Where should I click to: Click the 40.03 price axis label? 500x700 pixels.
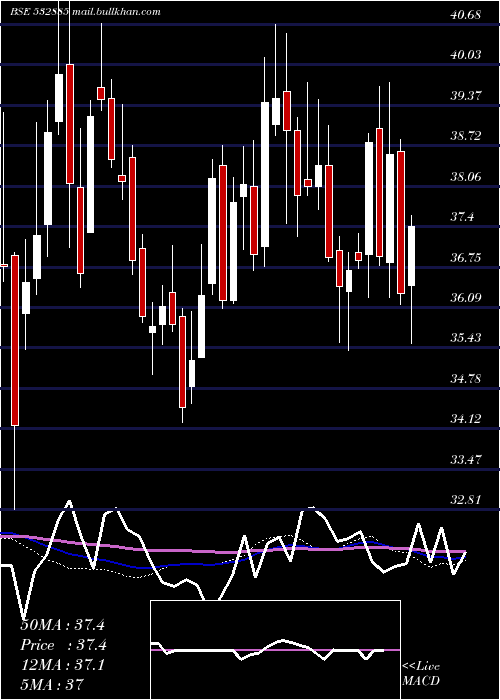tap(466, 55)
